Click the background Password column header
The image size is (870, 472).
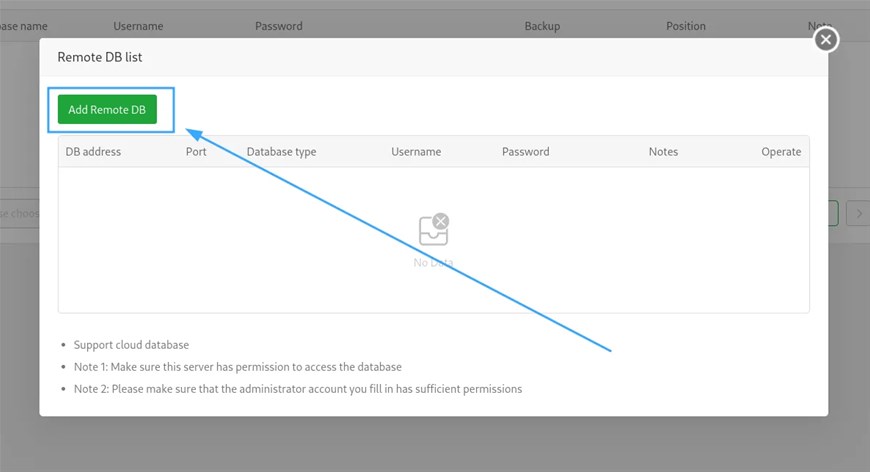tap(279, 26)
